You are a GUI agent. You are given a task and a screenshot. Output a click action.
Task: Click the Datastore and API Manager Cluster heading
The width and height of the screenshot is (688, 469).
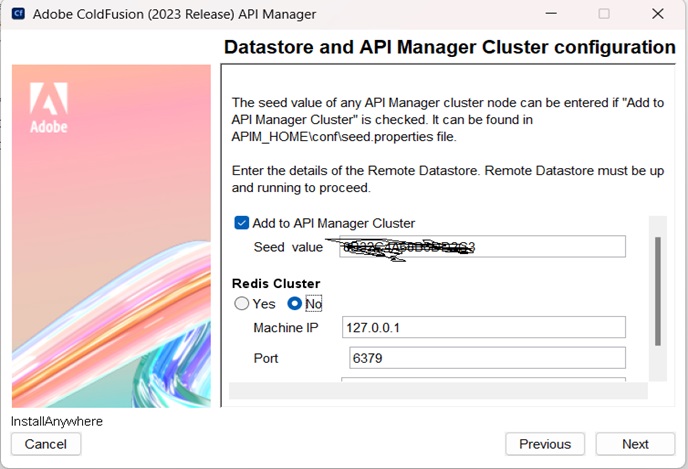click(x=449, y=47)
